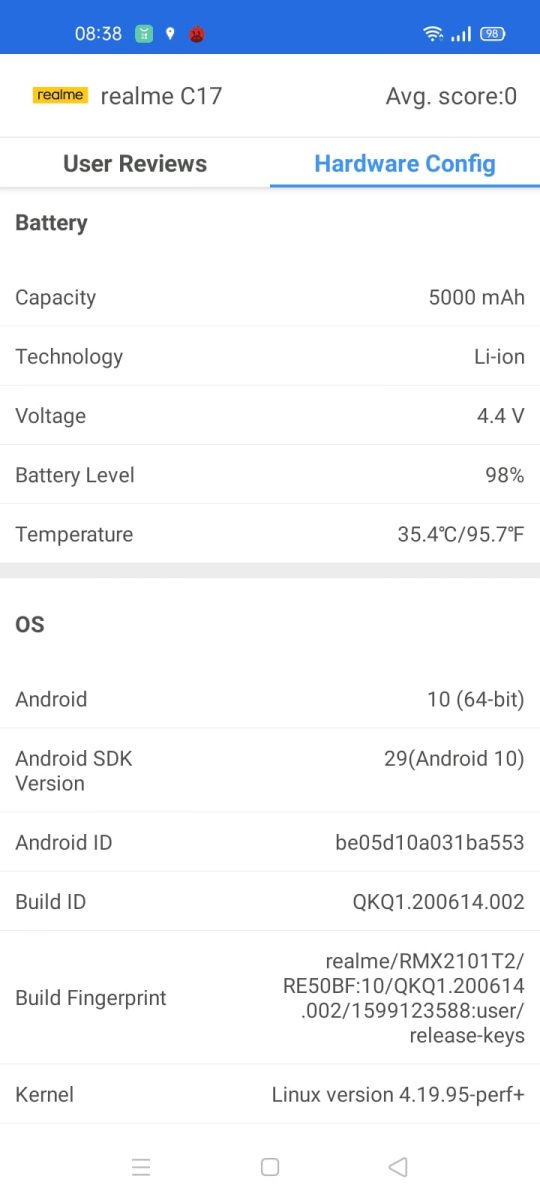540x1200 pixels.
Task: Tap the red bug notification icon
Action: click(x=198, y=33)
